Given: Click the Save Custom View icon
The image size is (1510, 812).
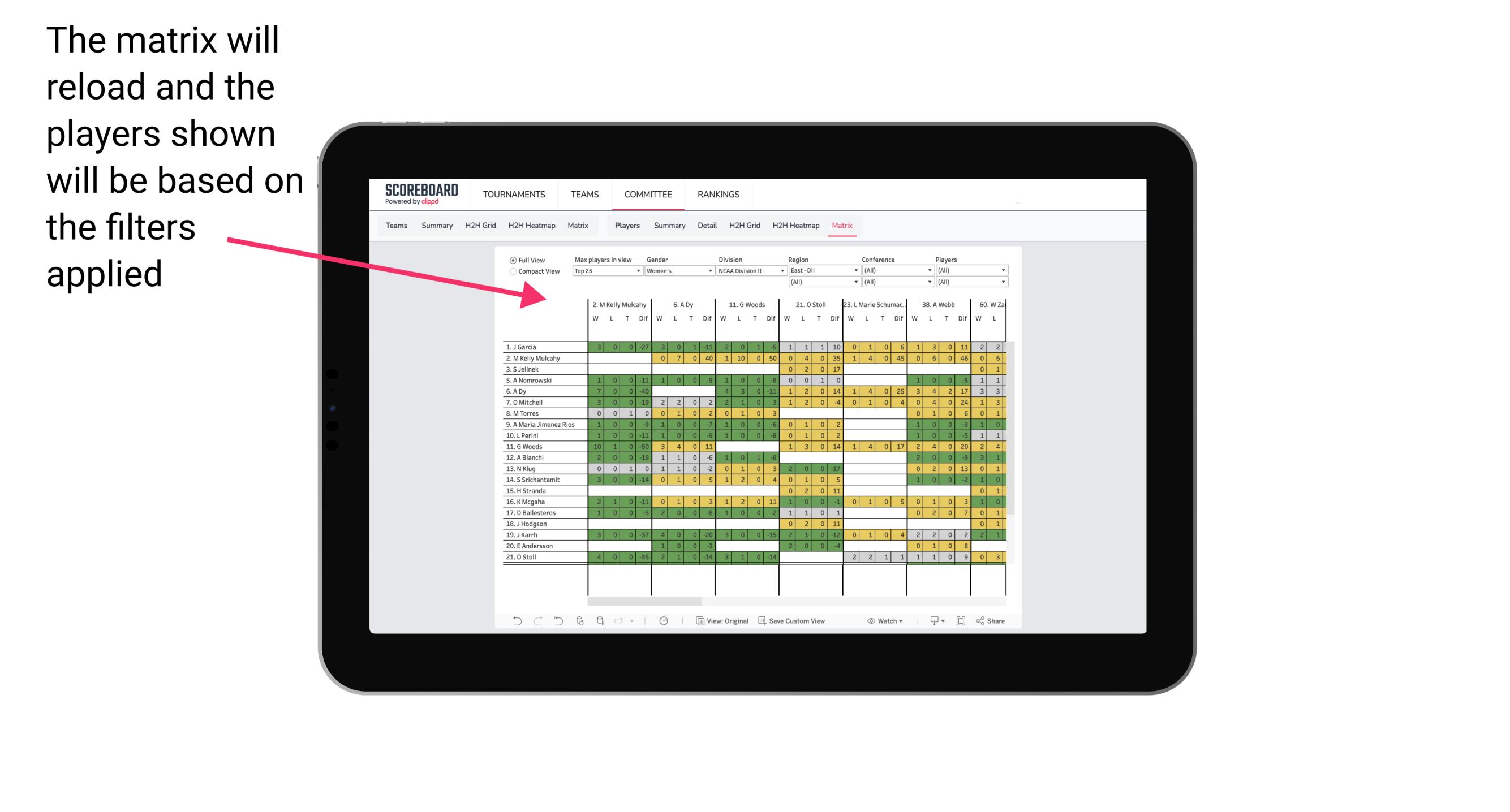Looking at the screenshot, I should [x=763, y=623].
